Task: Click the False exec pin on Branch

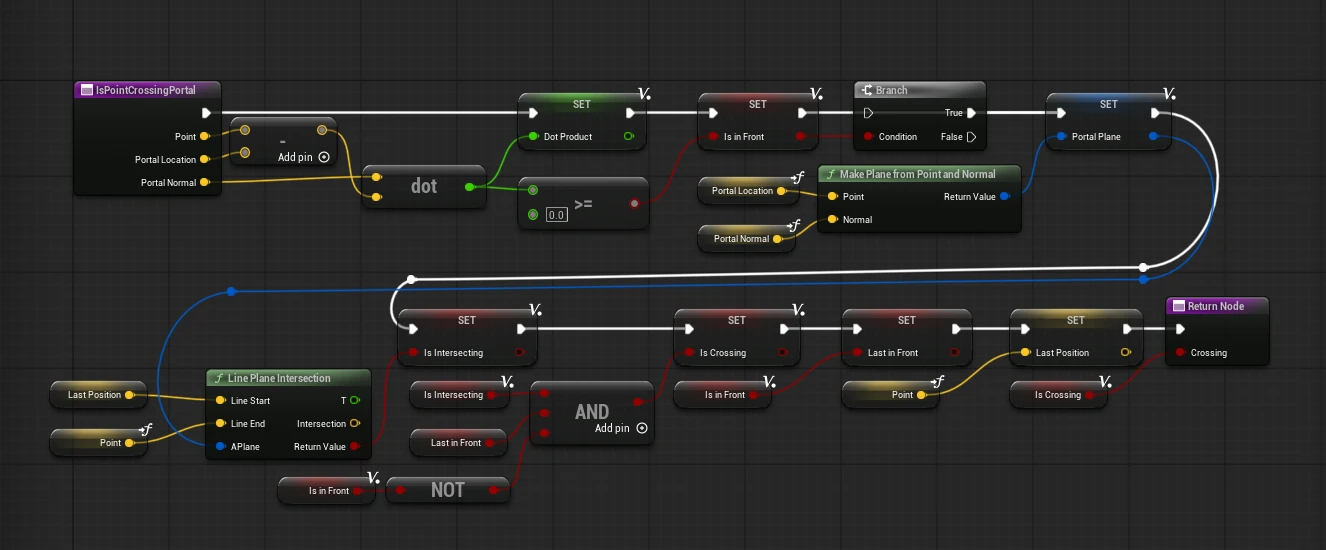Action: (971, 136)
